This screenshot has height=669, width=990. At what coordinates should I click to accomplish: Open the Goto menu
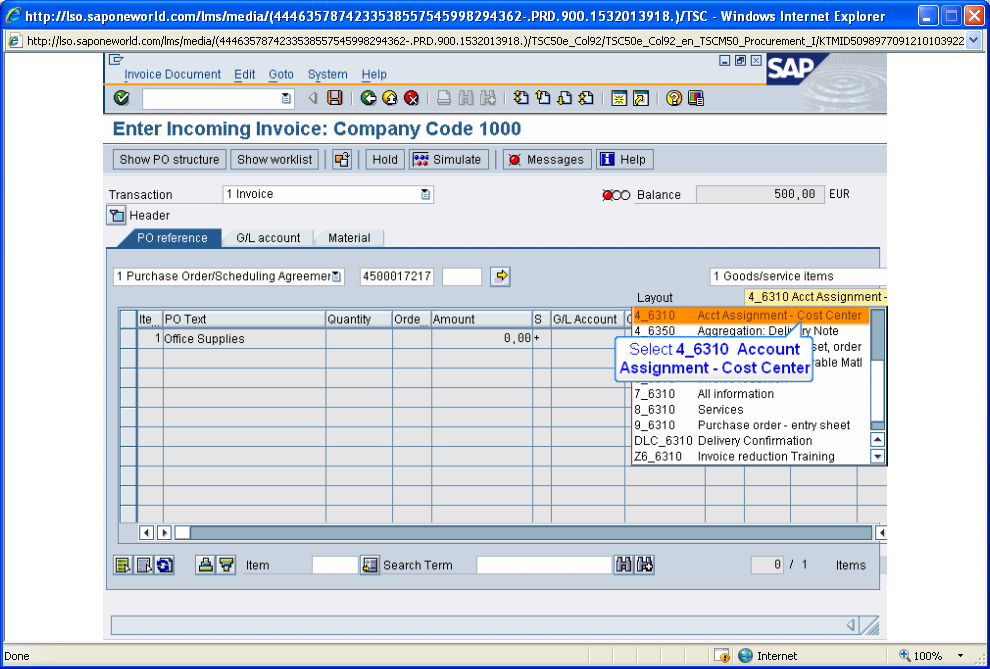(x=281, y=74)
